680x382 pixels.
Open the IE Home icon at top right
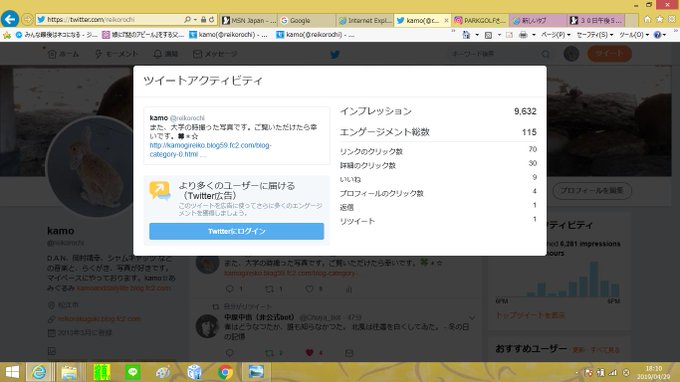point(647,20)
